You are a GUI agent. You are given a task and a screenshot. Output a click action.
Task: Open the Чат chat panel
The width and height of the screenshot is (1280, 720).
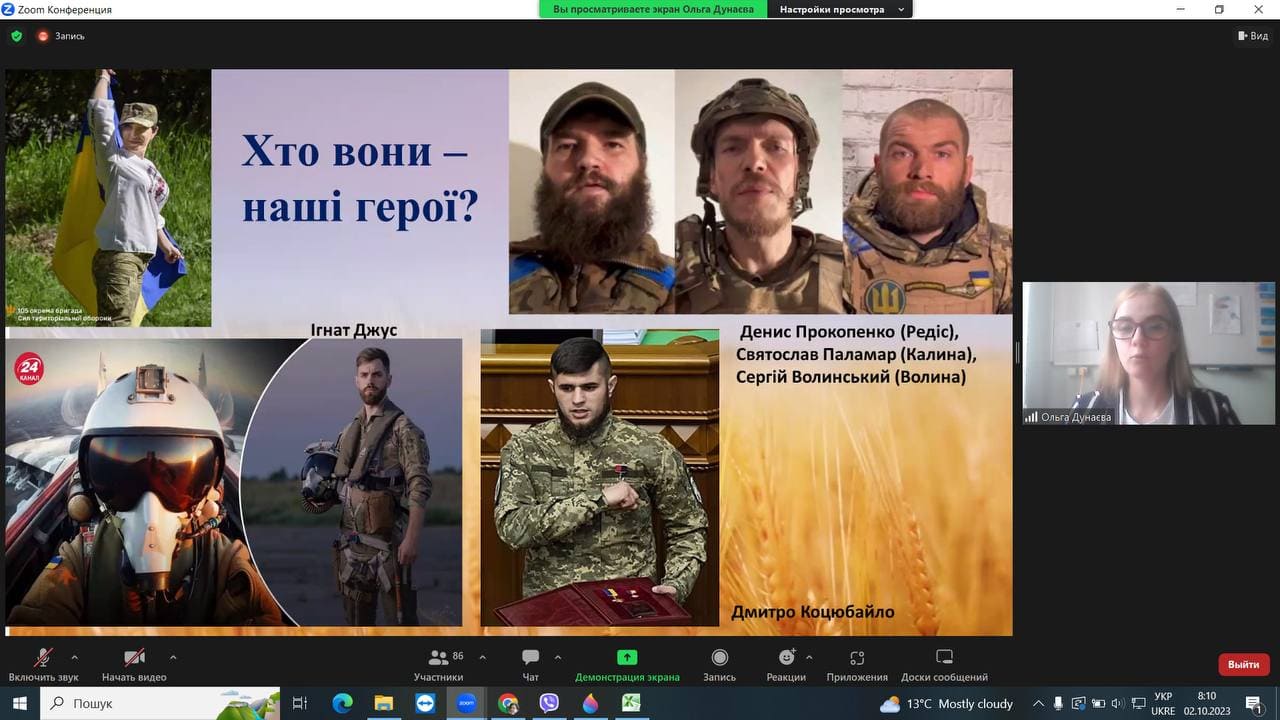(530, 665)
